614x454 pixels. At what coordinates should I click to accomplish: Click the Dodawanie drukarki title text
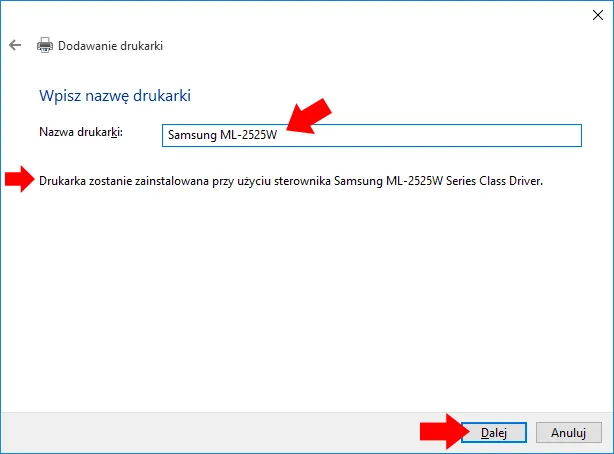[110, 46]
